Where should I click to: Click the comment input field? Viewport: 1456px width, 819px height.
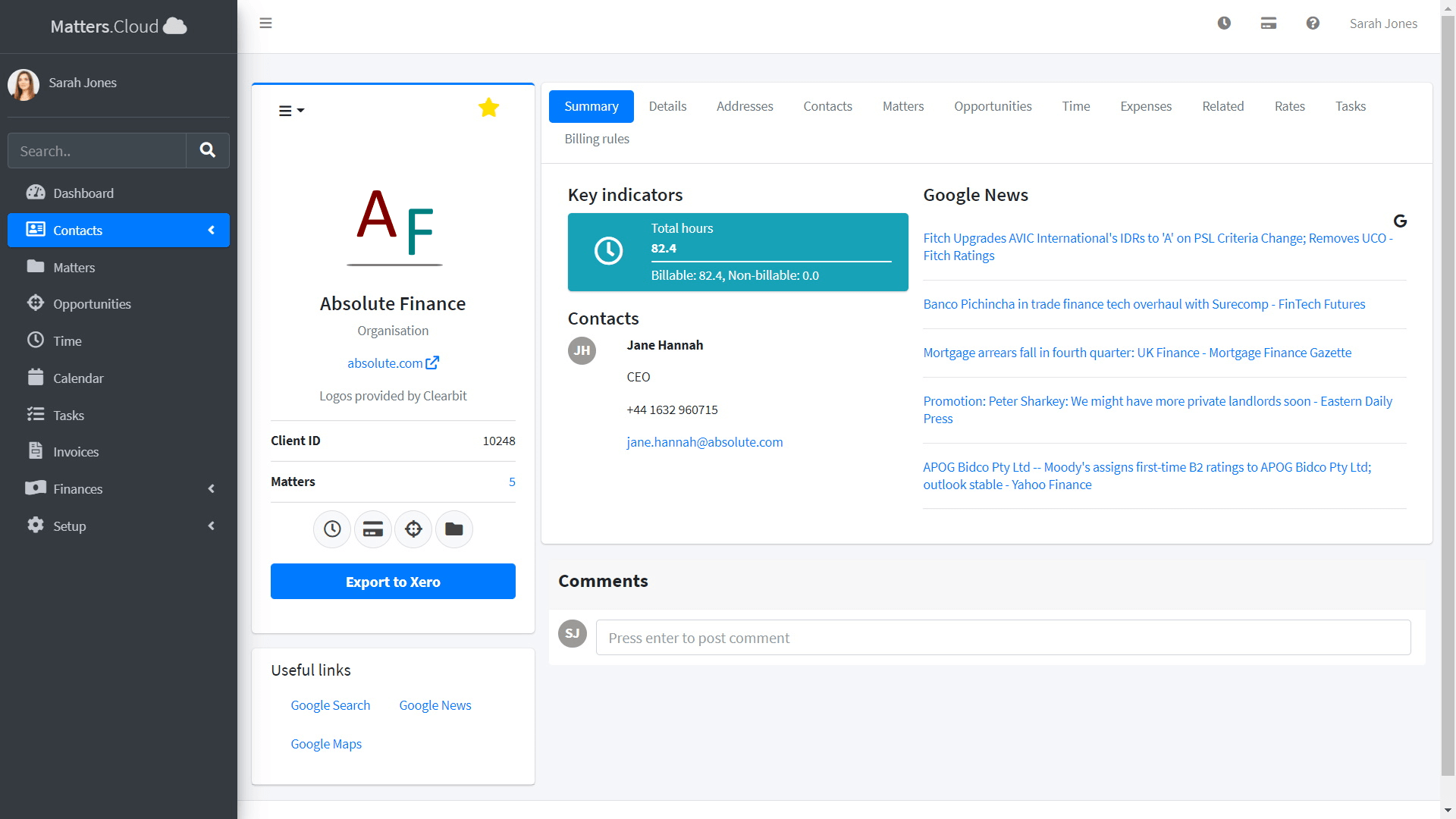[1003, 638]
